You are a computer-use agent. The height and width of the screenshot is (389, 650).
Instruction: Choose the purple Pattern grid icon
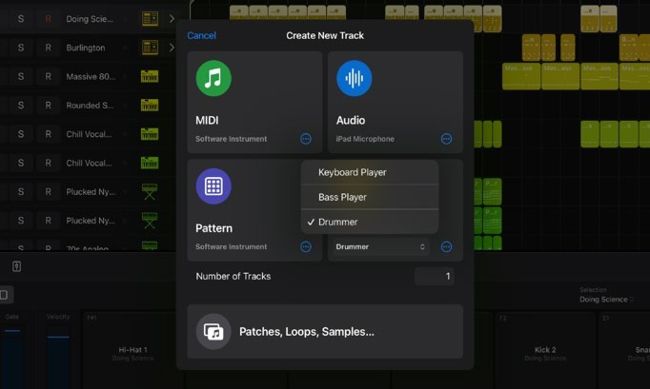coord(213,186)
